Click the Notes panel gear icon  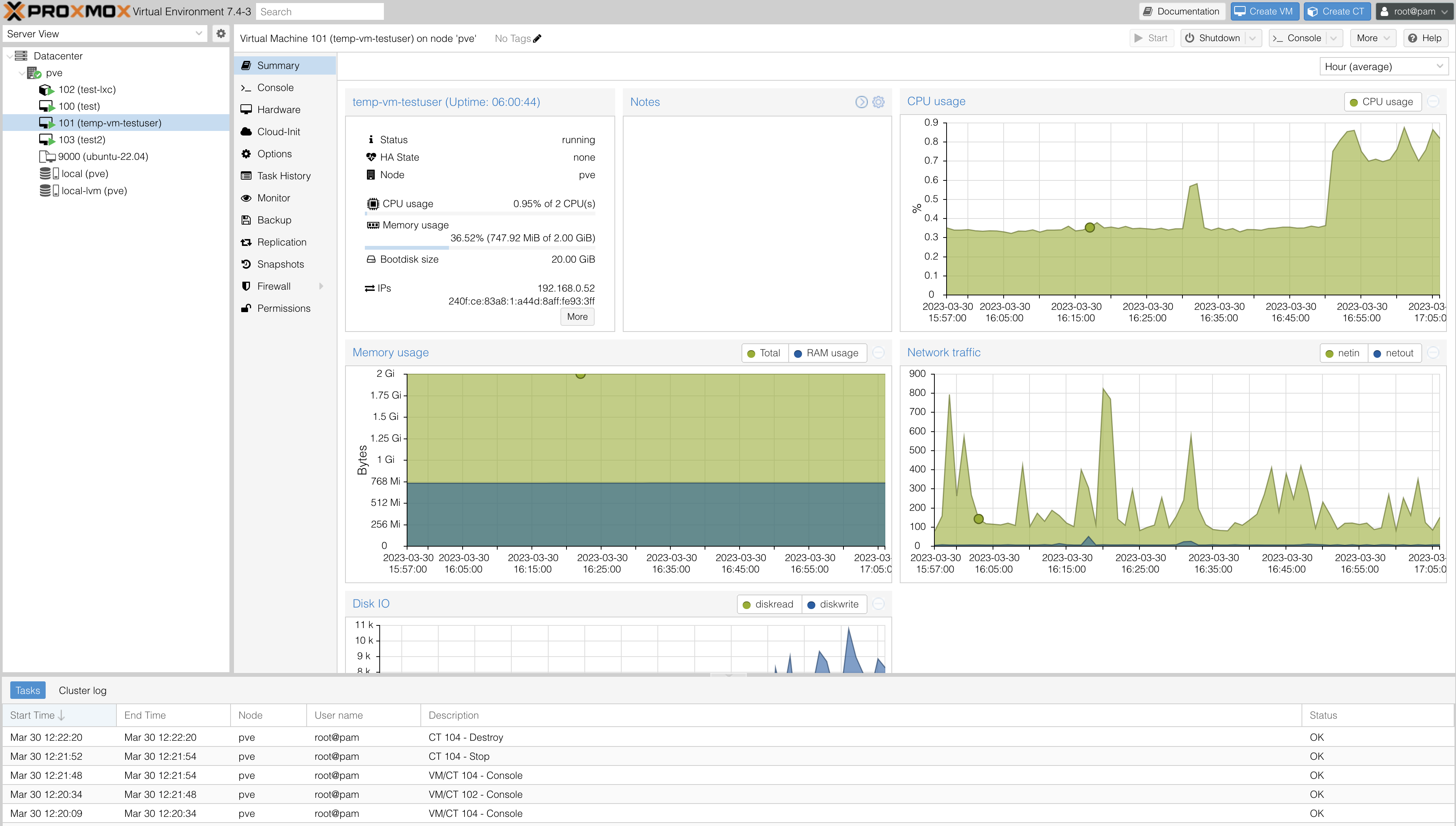click(878, 102)
